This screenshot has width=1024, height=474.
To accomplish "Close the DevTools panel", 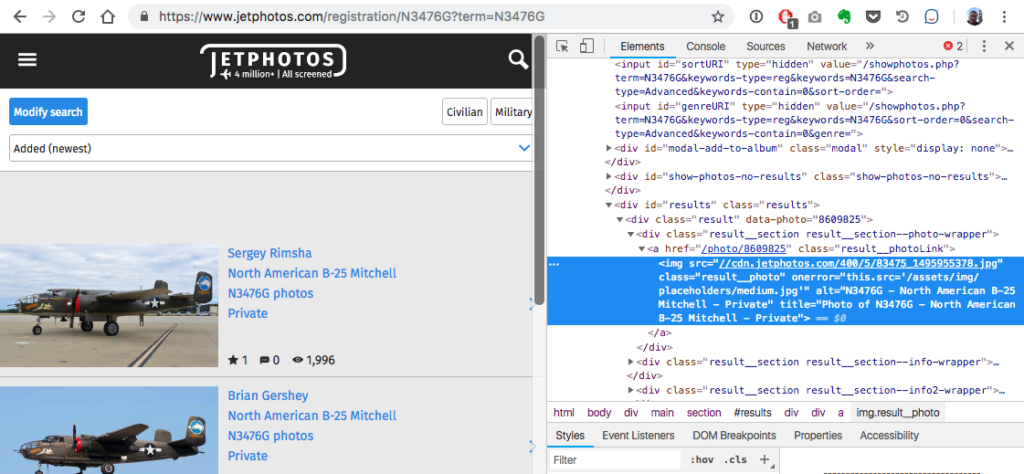I will pos(1009,46).
